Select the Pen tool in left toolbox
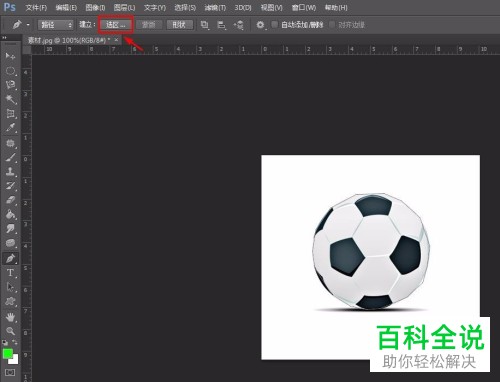The image size is (500, 382). tap(10, 258)
